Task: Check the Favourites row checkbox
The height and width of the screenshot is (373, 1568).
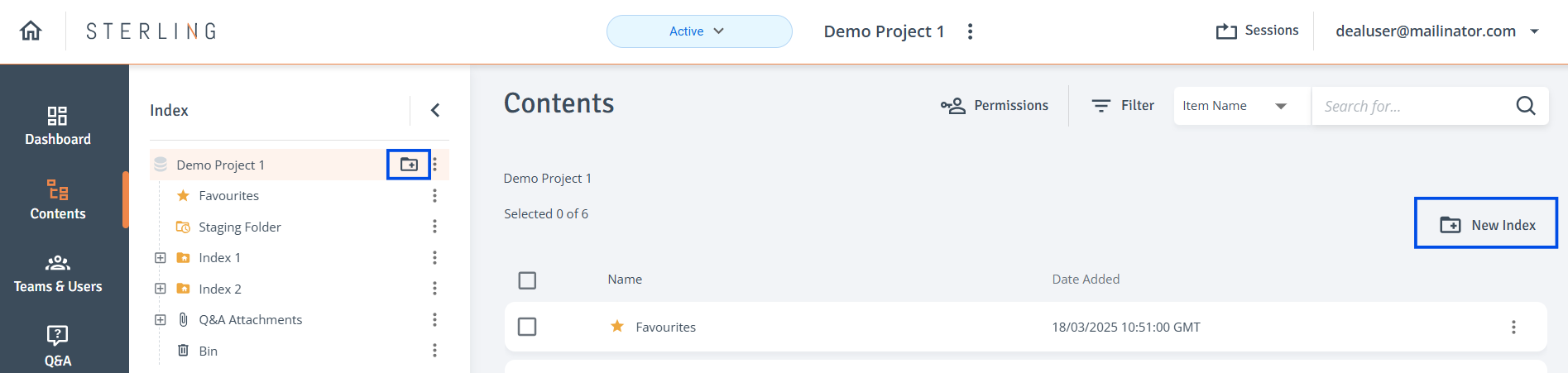Action: (527, 327)
